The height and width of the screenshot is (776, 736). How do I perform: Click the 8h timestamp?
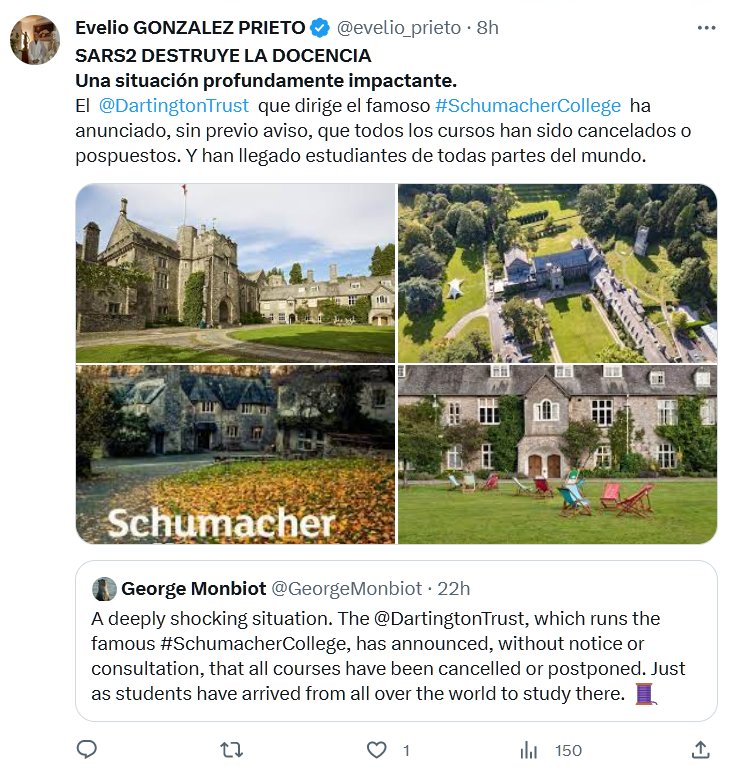point(487,28)
